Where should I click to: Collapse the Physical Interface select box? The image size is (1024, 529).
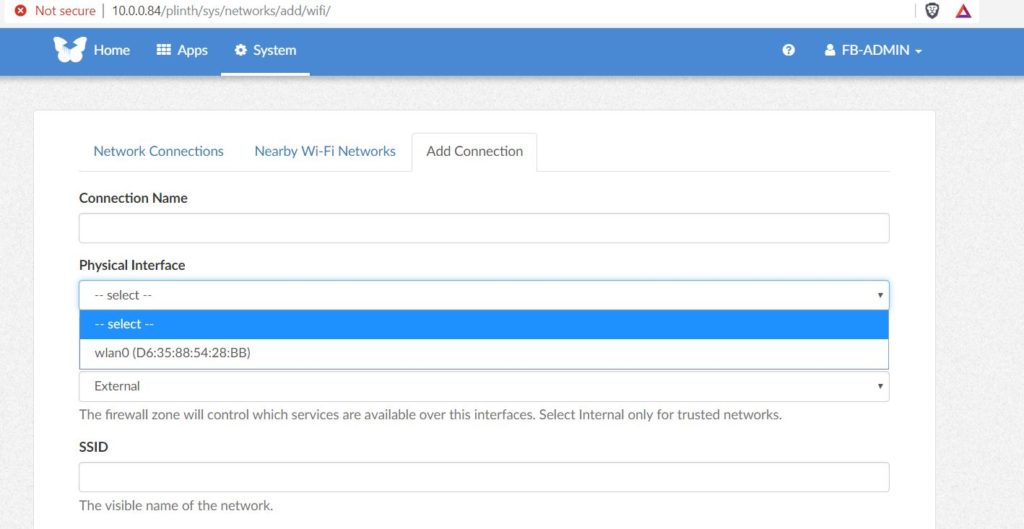coord(484,295)
